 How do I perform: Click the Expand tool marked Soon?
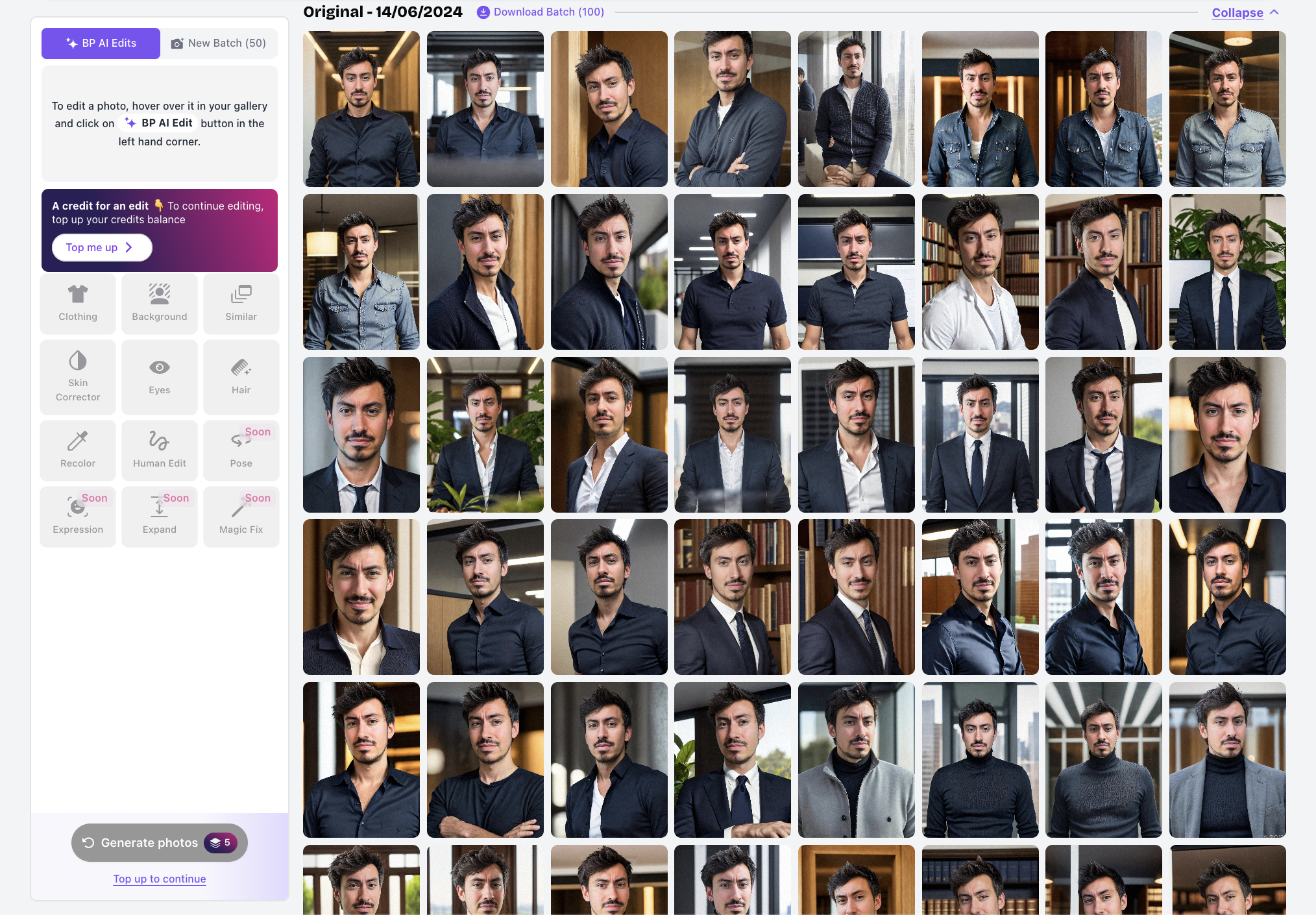(x=159, y=517)
